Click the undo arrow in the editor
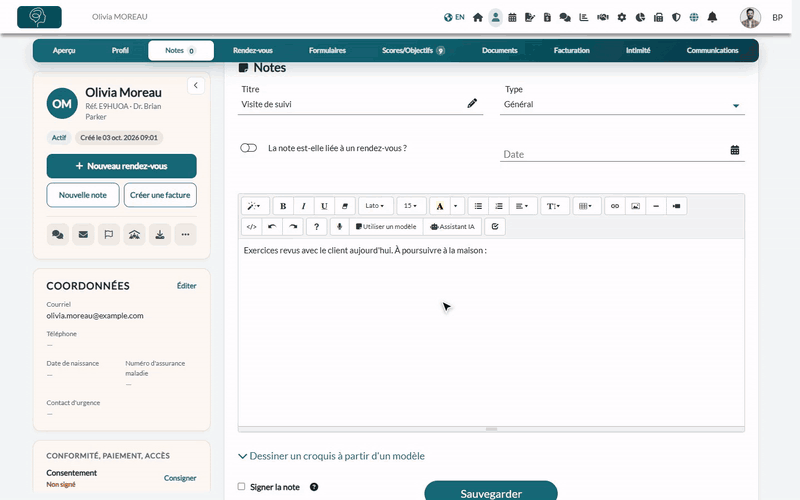Viewport: 800px width, 500px height. (x=272, y=227)
